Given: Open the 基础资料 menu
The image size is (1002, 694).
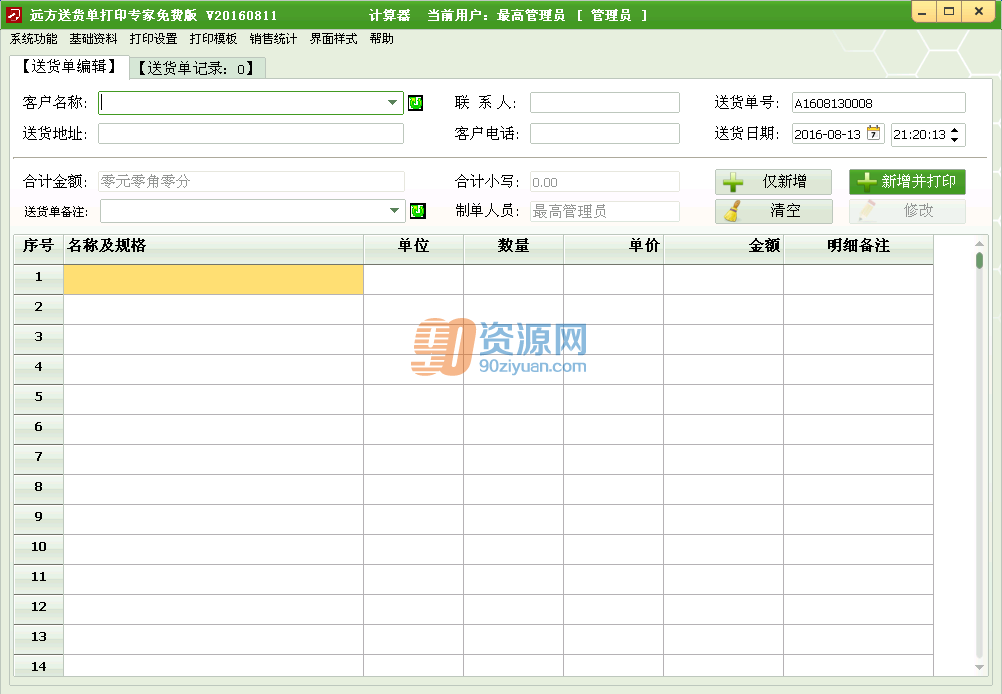Looking at the screenshot, I should click(x=93, y=39).
